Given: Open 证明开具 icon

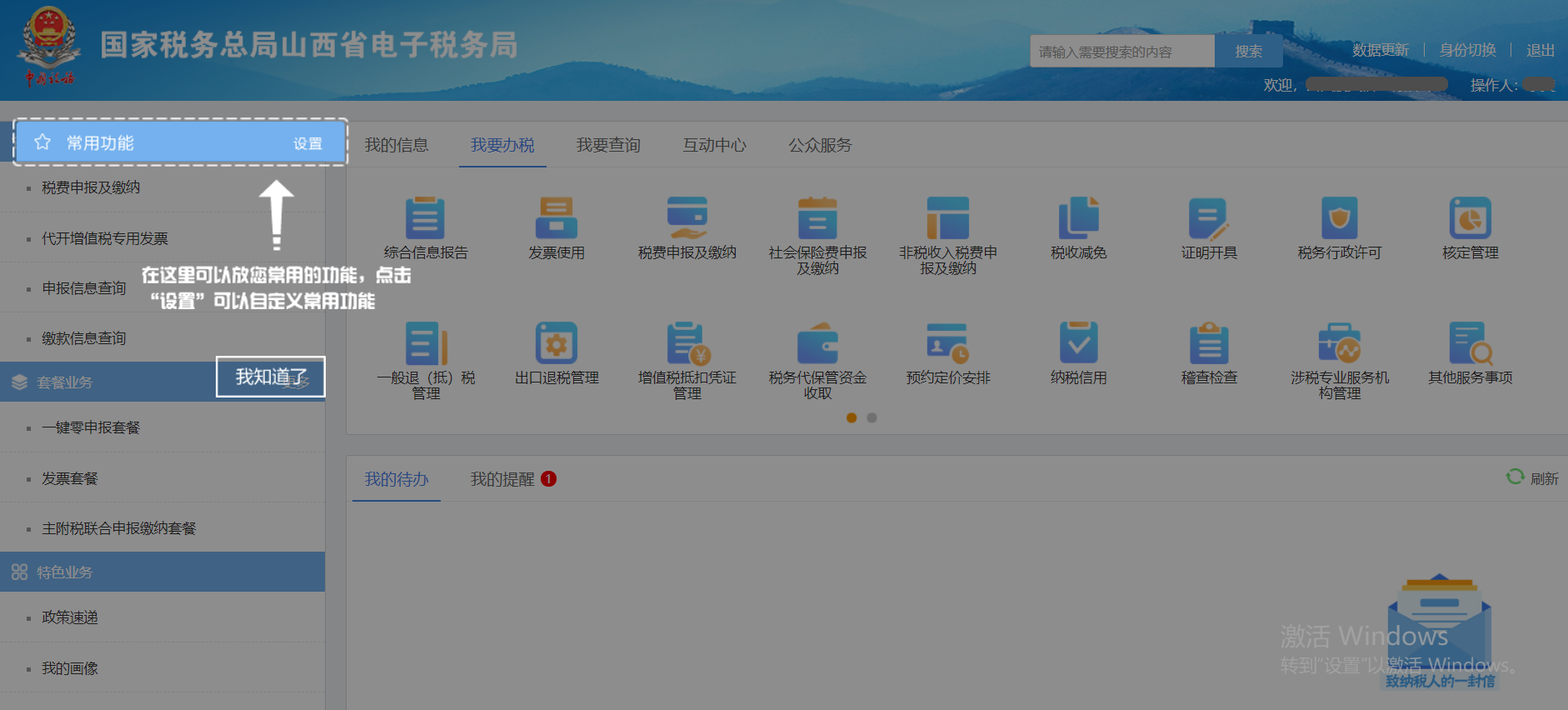Looking at the screenshot, I should coord(1209,219).
